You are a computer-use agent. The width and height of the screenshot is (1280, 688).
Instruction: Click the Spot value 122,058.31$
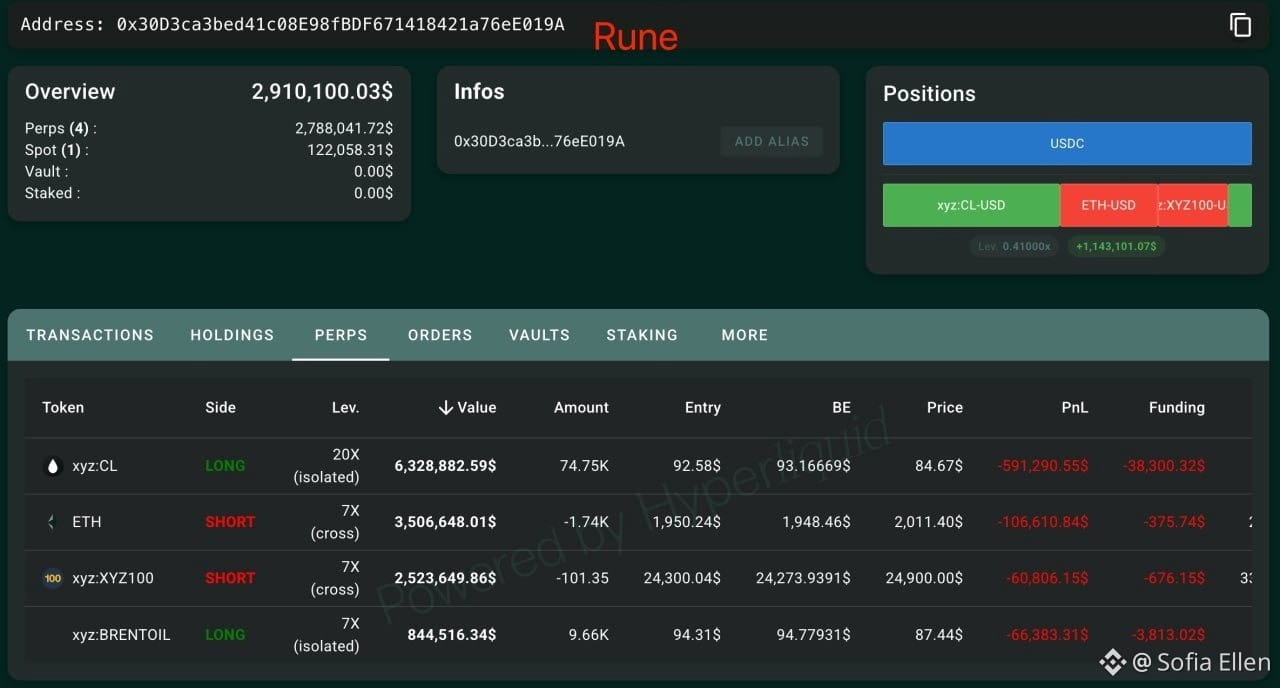coord(350,150)
